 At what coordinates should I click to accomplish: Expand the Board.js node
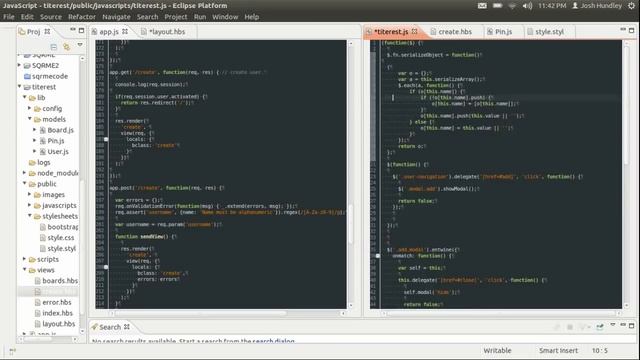point(35,129)
